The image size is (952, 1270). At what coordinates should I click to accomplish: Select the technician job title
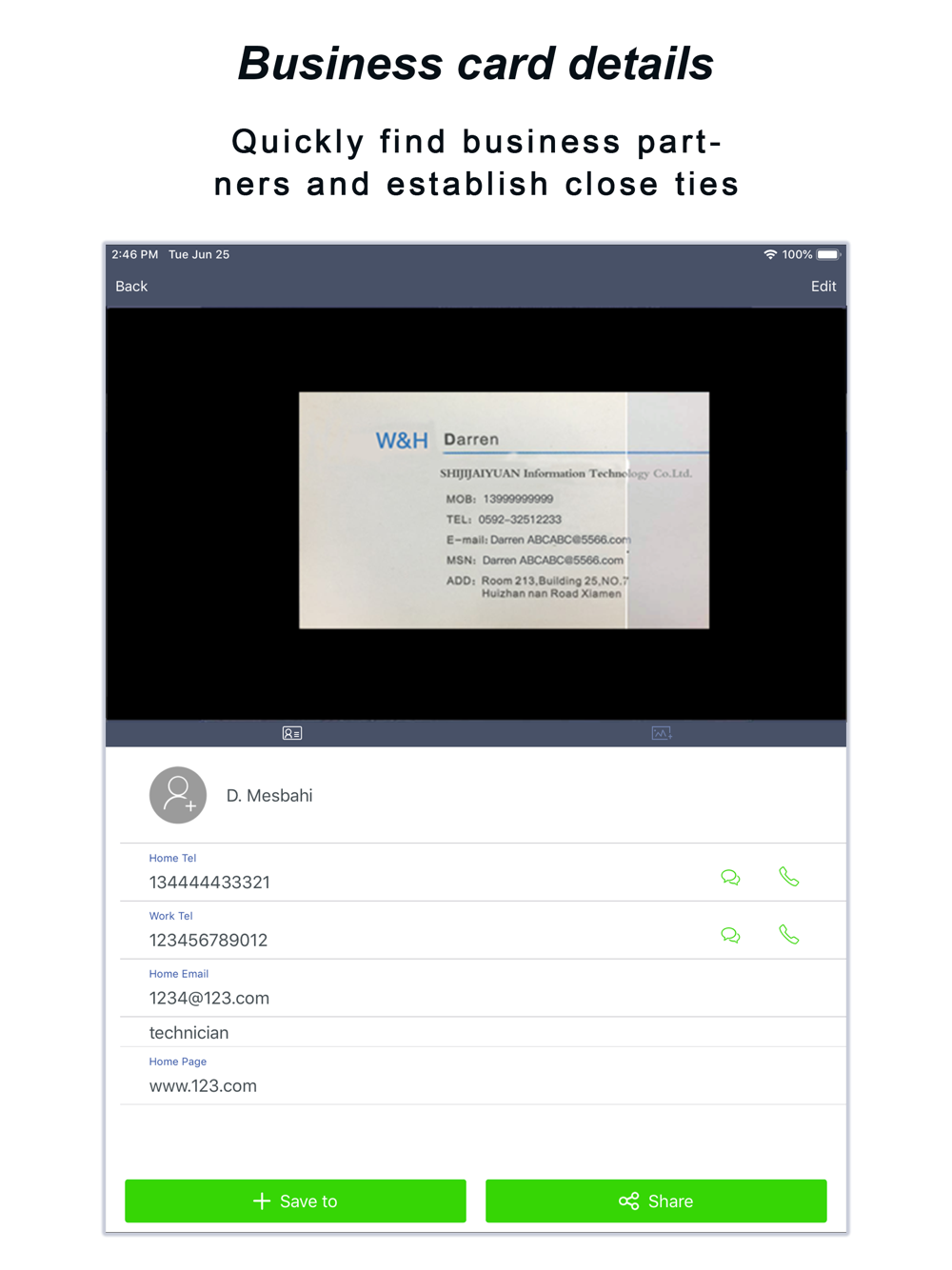tap(188, 1033)
